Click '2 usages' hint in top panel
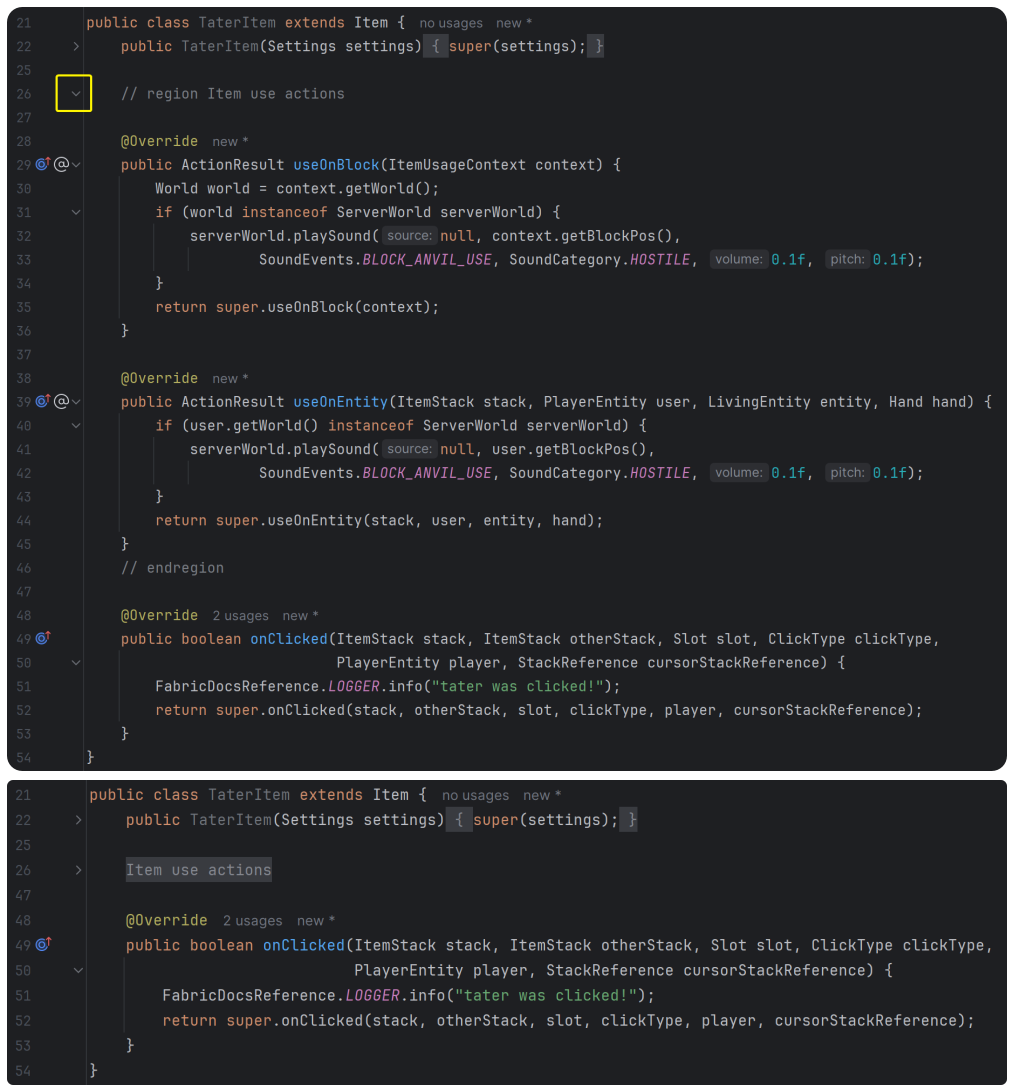This screenshot has width=1014, height=1092. click(x=240, y=616)
